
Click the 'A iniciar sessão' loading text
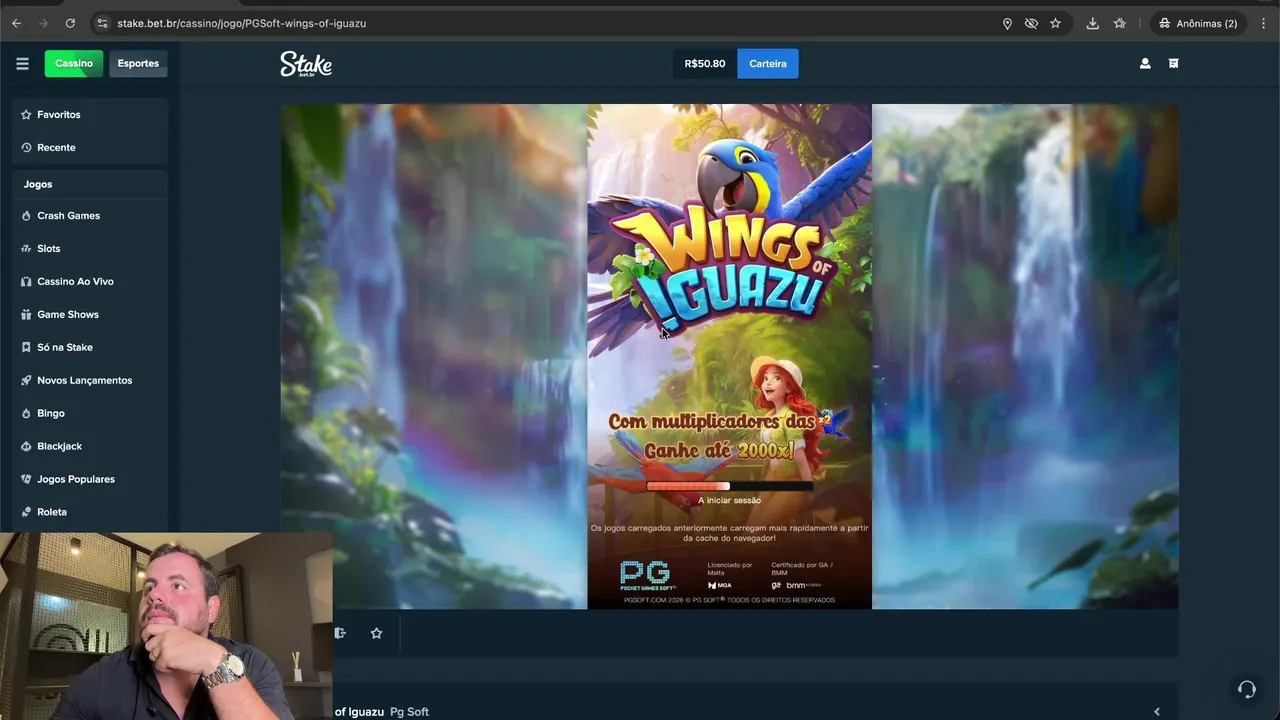(729, 500)
